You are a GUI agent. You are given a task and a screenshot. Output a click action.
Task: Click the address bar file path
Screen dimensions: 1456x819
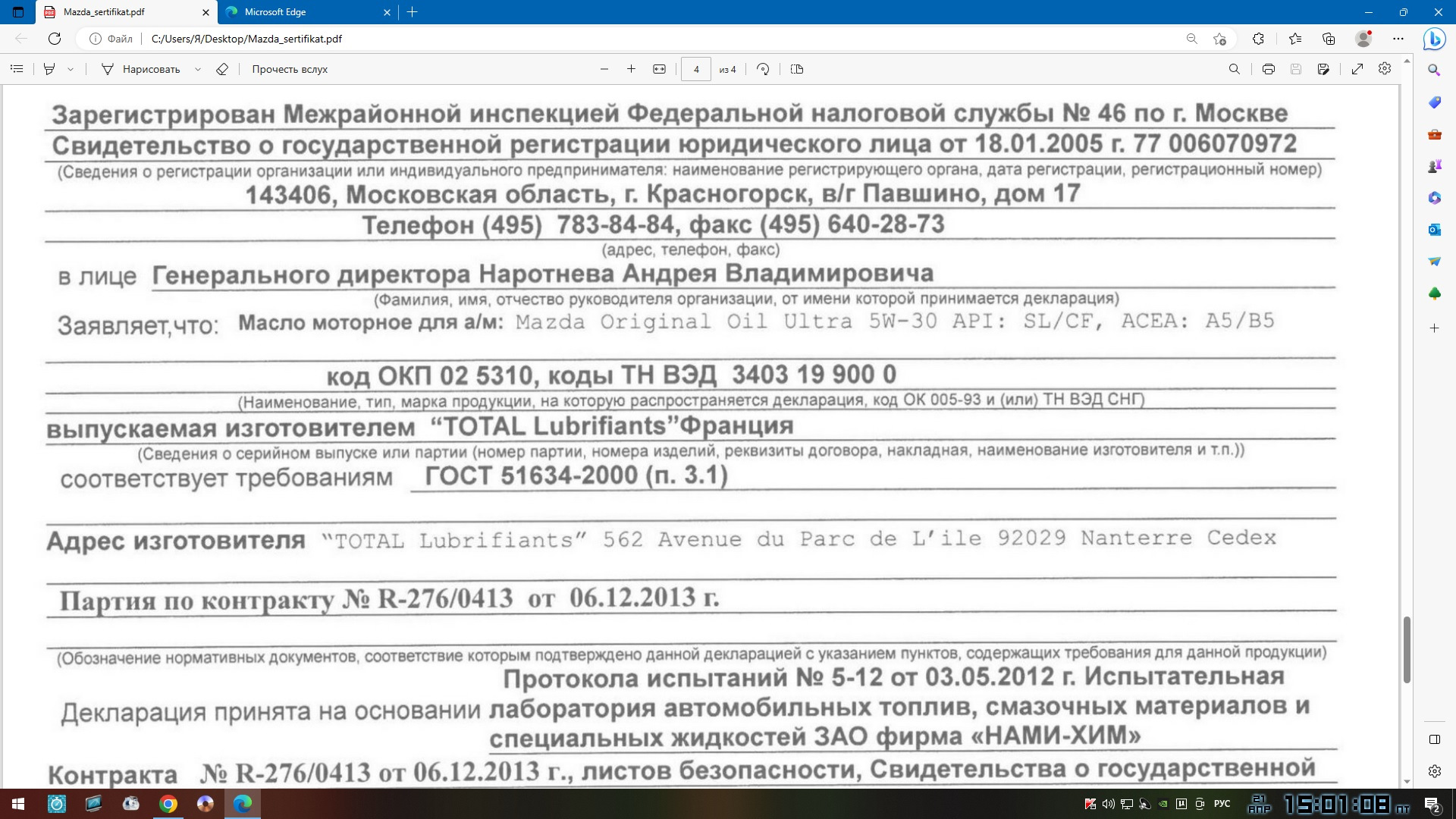pos(246,39)
